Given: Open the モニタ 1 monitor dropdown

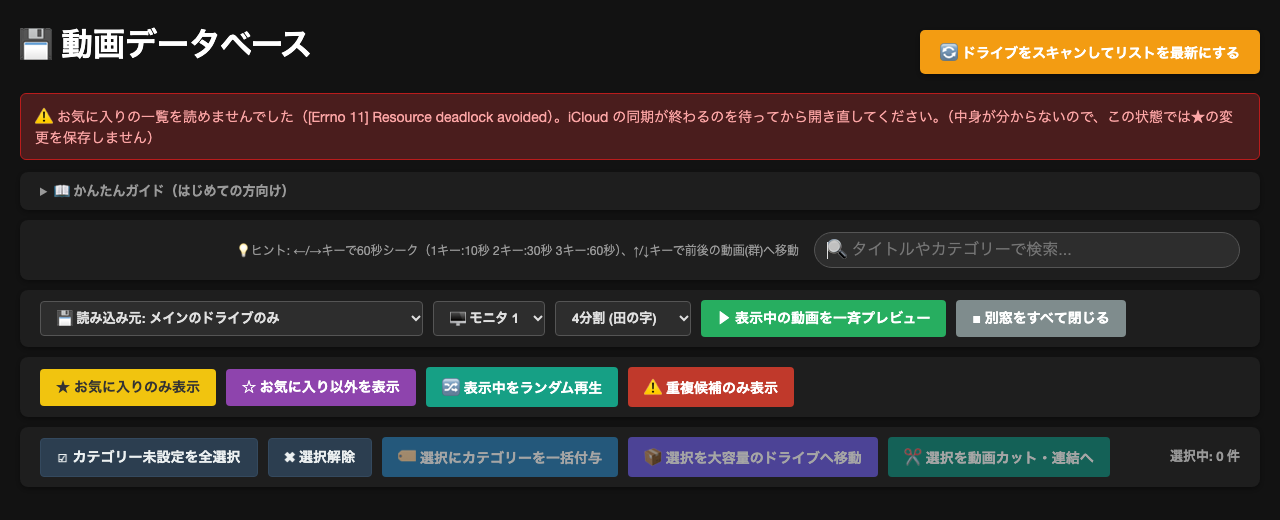Looking at the screenshot, I should (x=489, y=318).
